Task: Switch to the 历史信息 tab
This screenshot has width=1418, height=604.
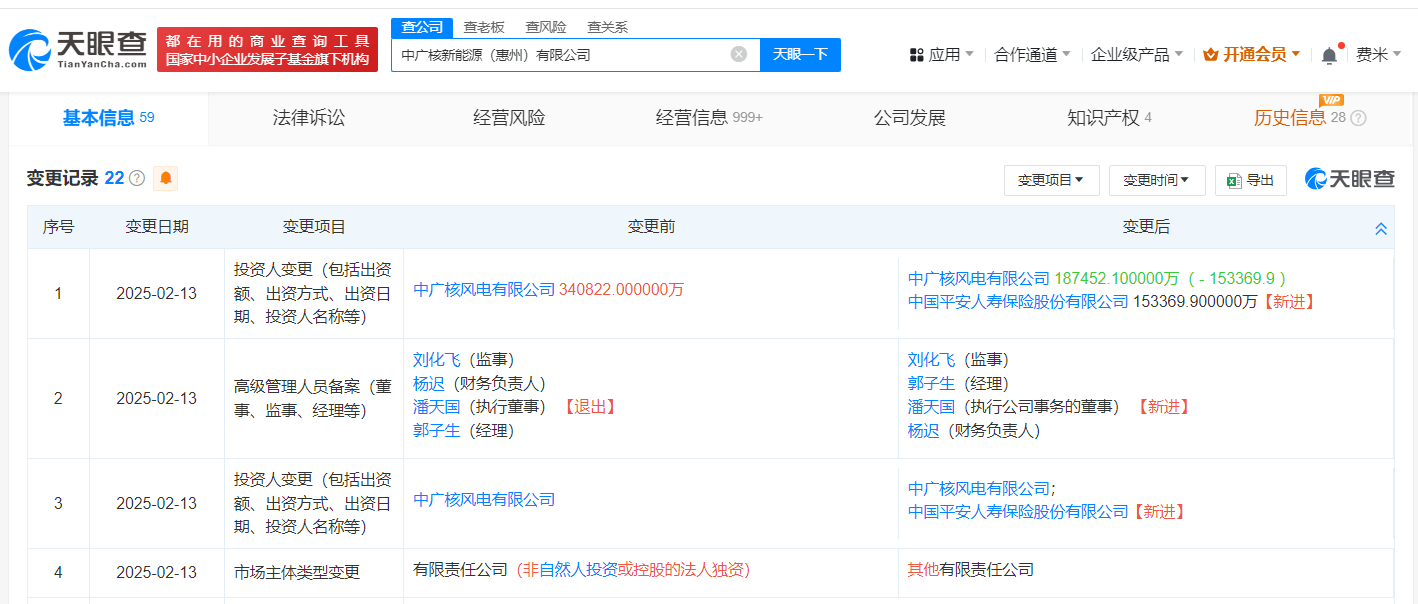Action: pyautogui.click(x=1309, y=118)
